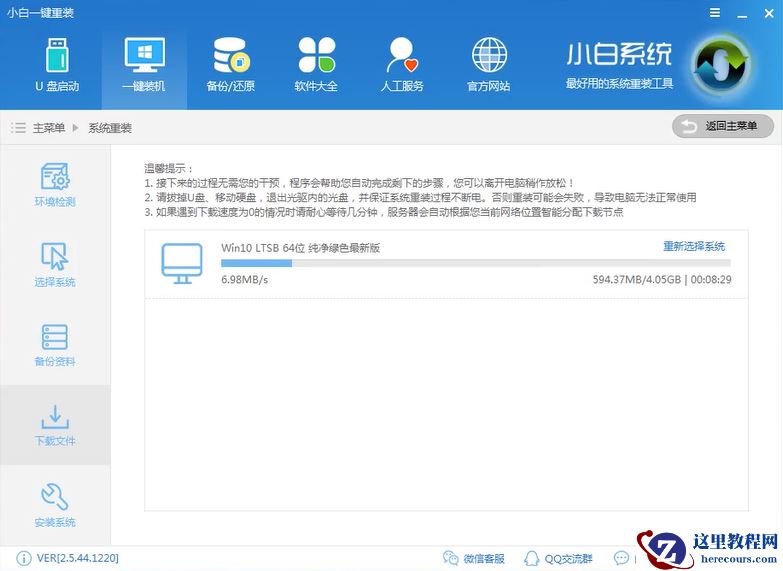Image resolution: width=783 pixels, height=571 pixels.
Task: Click the chat bubble feedback icon in footer
Action: (x=621, y=558)
